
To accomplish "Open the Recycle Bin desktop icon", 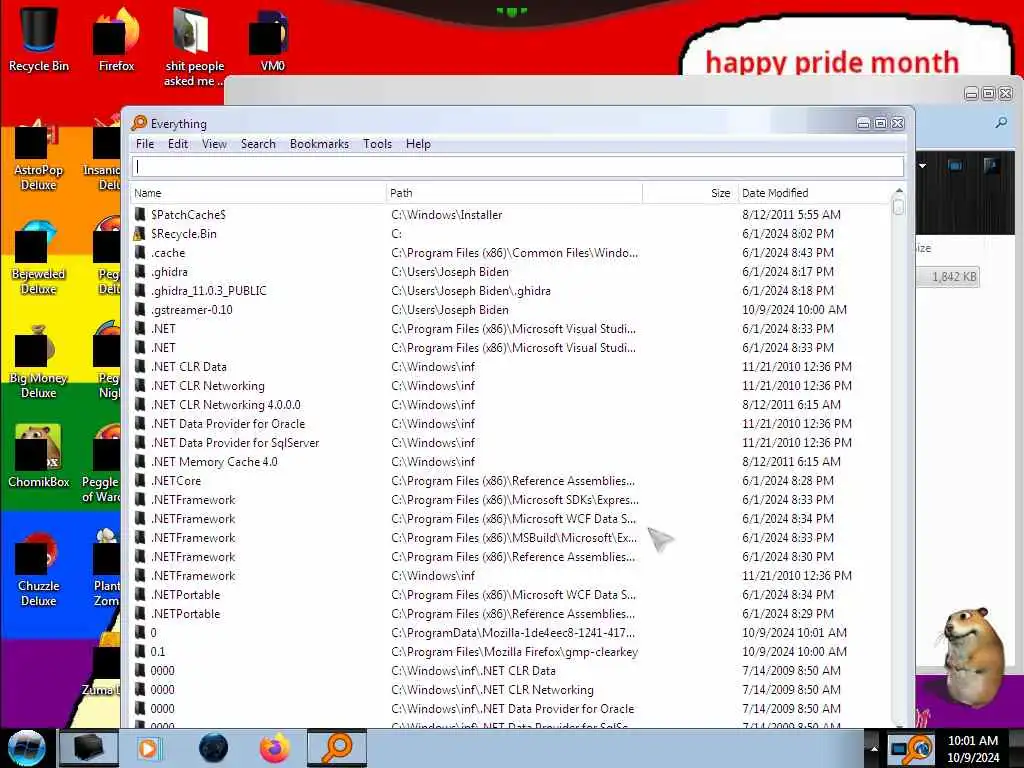I will 39,38.
